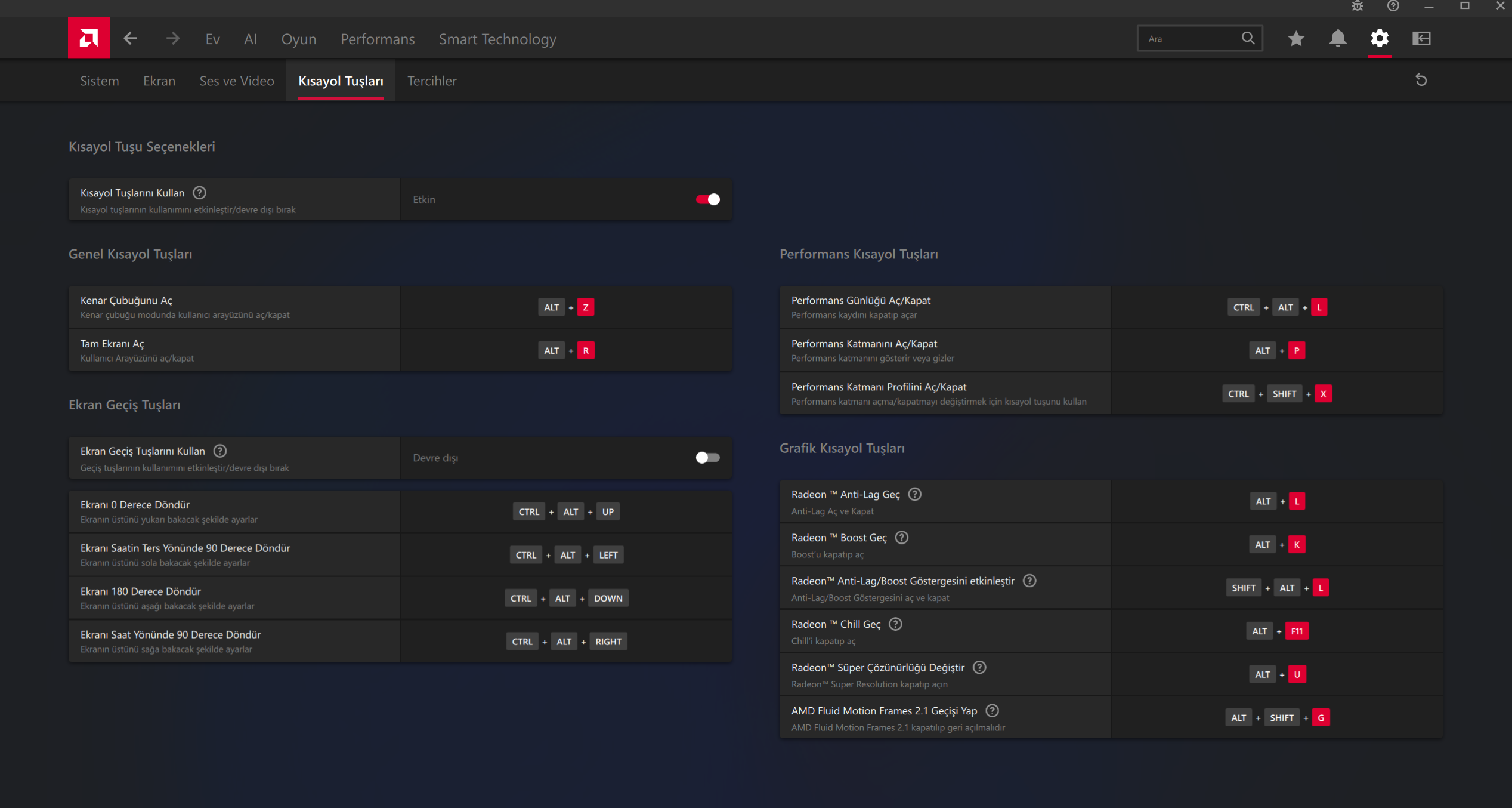
Task: Click the sidebar panel icon in the top bar
Action: click(1421, 39)
